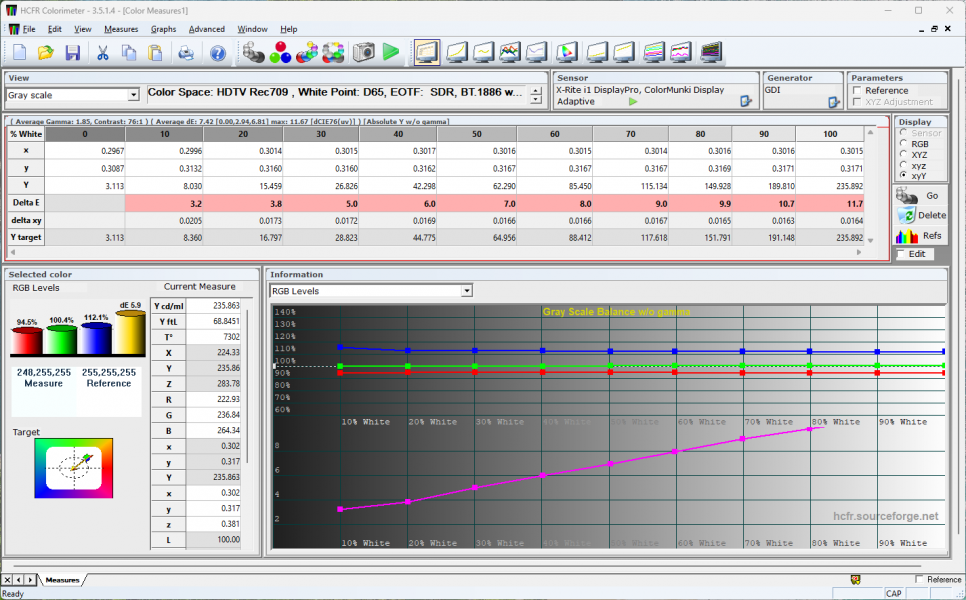Select the XYZ display radio button

click(x=902, y=154)
